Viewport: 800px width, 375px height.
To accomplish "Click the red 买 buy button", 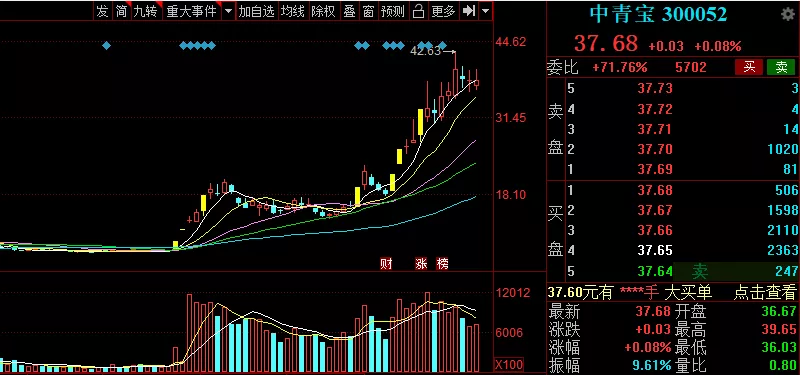I will coord(749,67).
